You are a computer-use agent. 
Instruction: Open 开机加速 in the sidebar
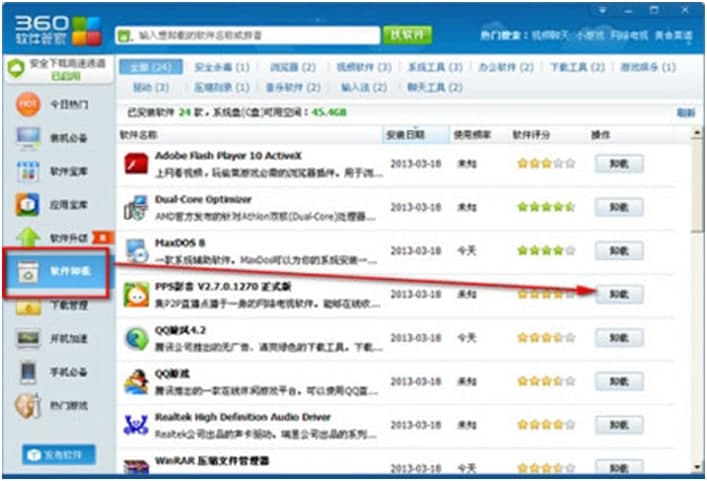click(52, 339)
